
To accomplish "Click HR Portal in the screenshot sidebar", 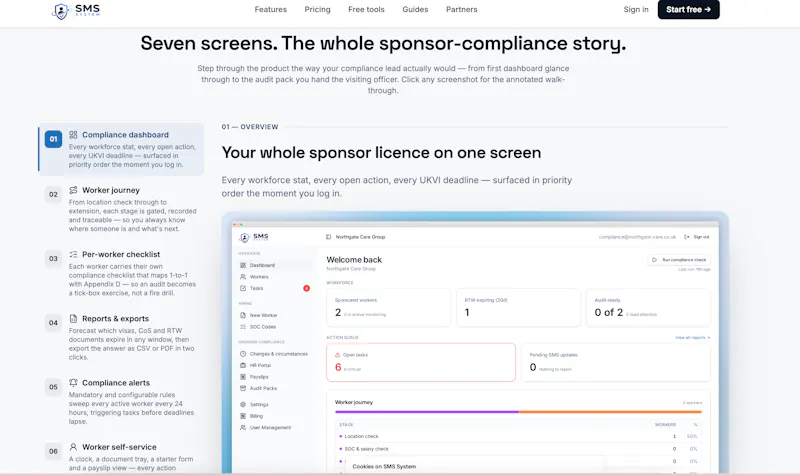I will click(275, 365).
